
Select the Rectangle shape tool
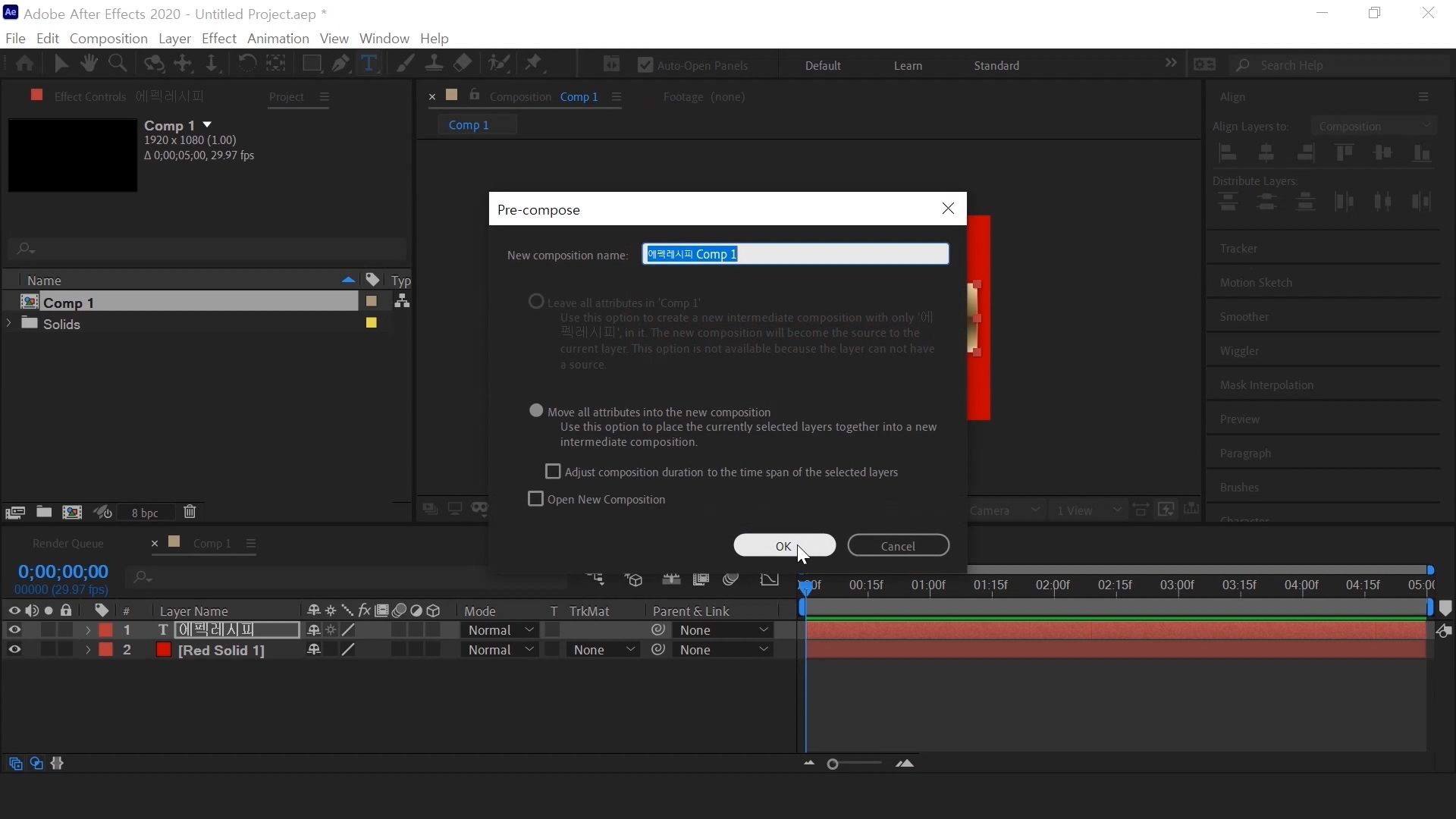coord(311,64)
